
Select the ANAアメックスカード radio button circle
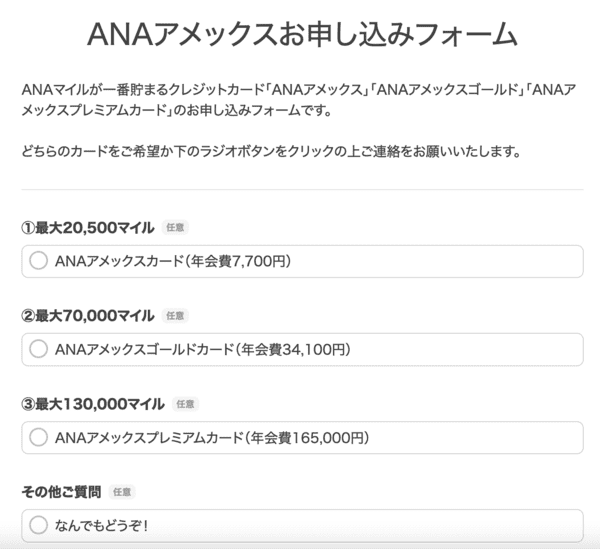pyautogui.click(x=38, y=262)
